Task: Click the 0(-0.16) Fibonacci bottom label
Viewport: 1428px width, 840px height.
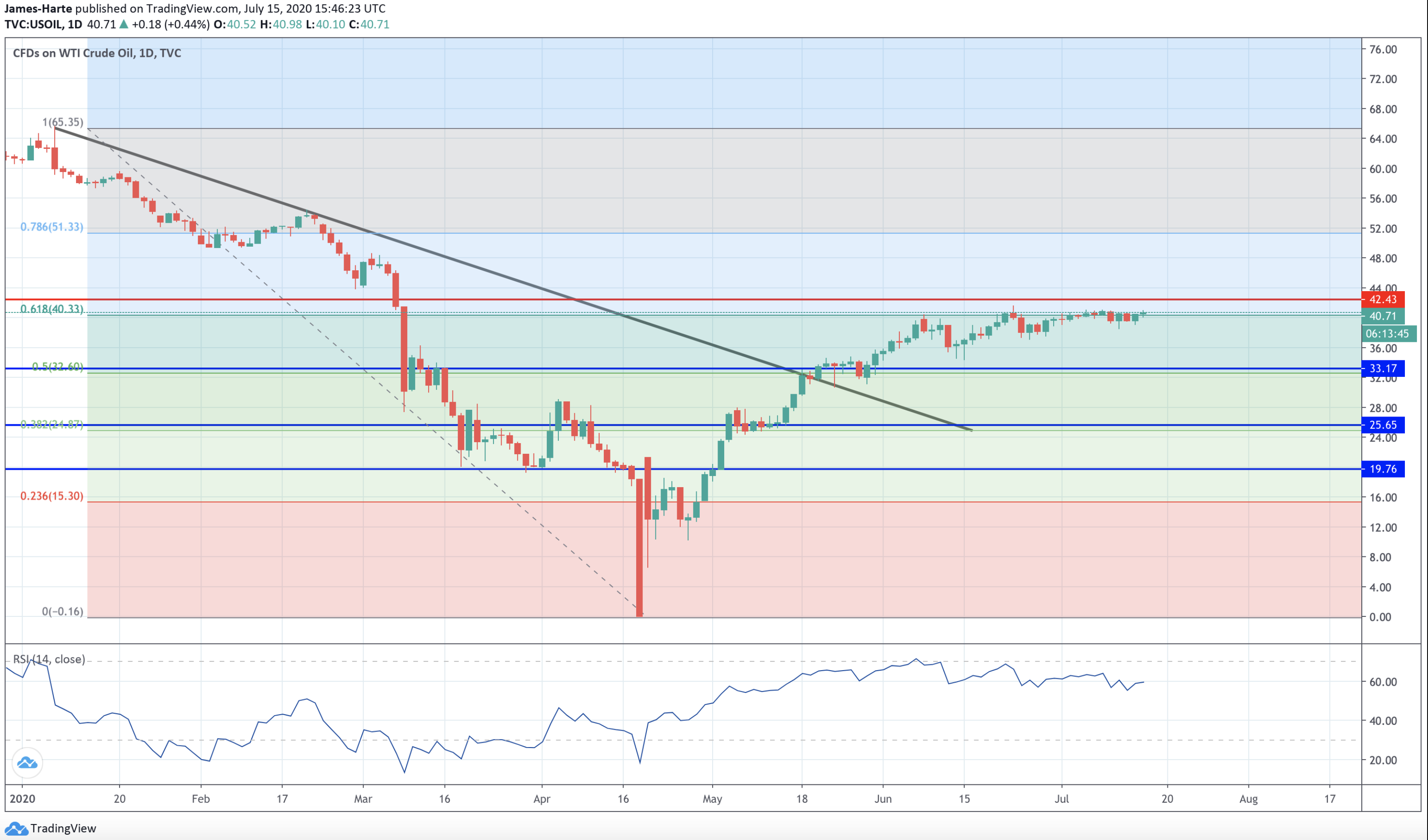Action: pyautogui.click(x=62, y=611)
